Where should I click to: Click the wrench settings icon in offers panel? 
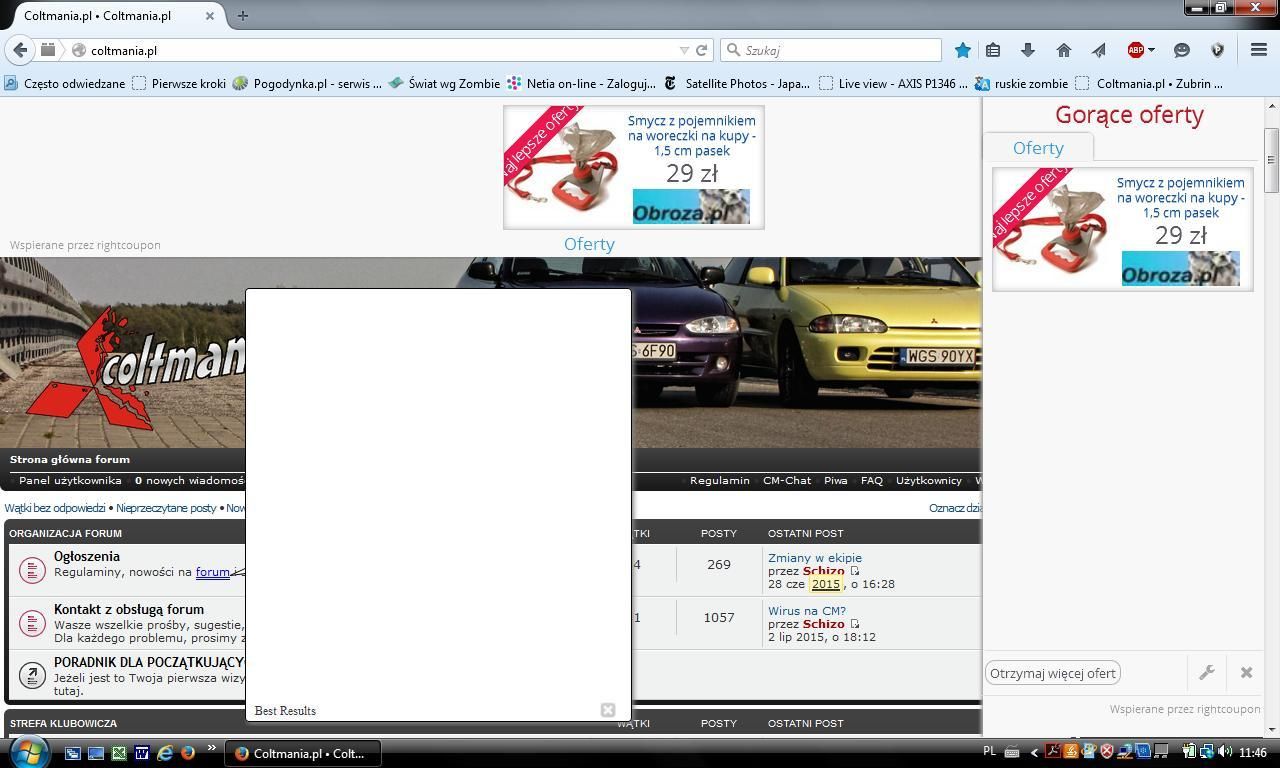click(x=1207, y=673)
